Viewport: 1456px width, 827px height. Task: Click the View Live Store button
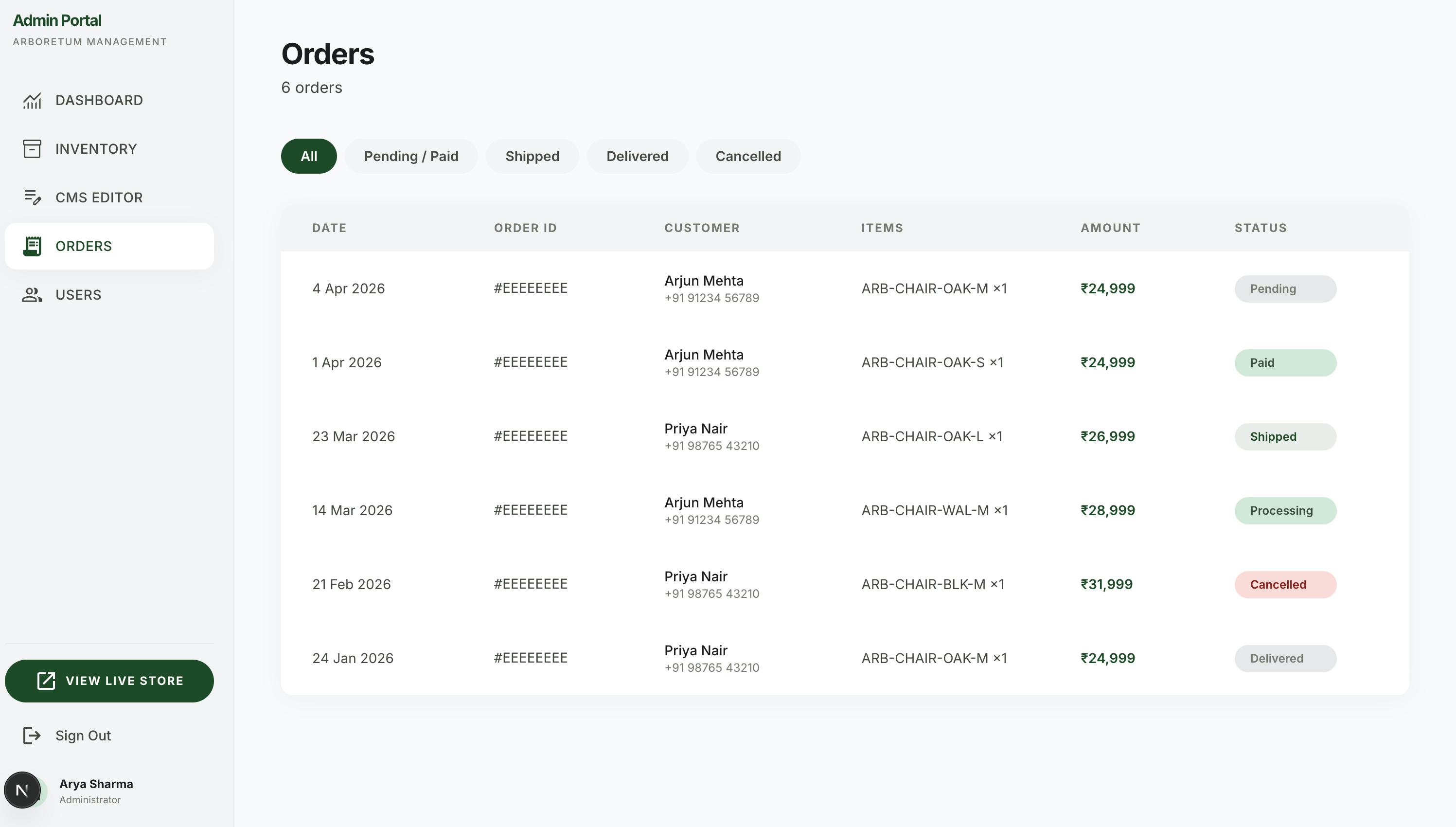109,681
